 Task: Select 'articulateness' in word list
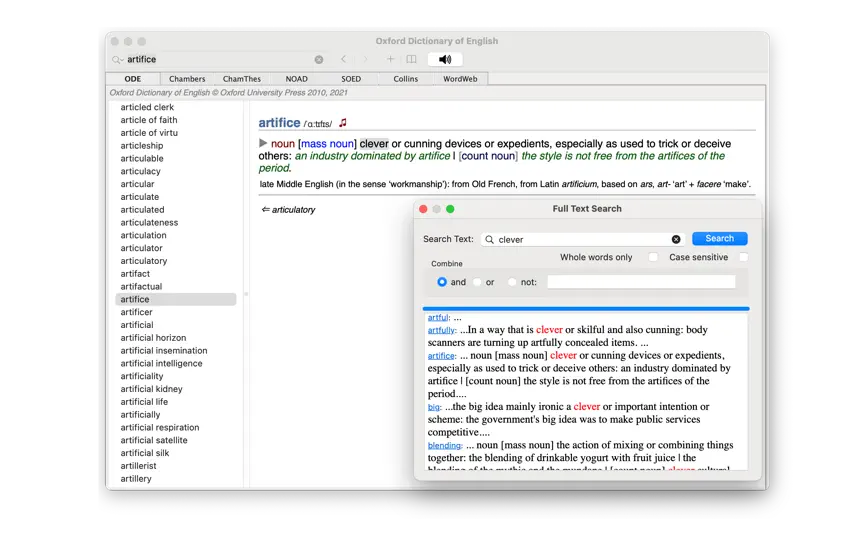149,223
